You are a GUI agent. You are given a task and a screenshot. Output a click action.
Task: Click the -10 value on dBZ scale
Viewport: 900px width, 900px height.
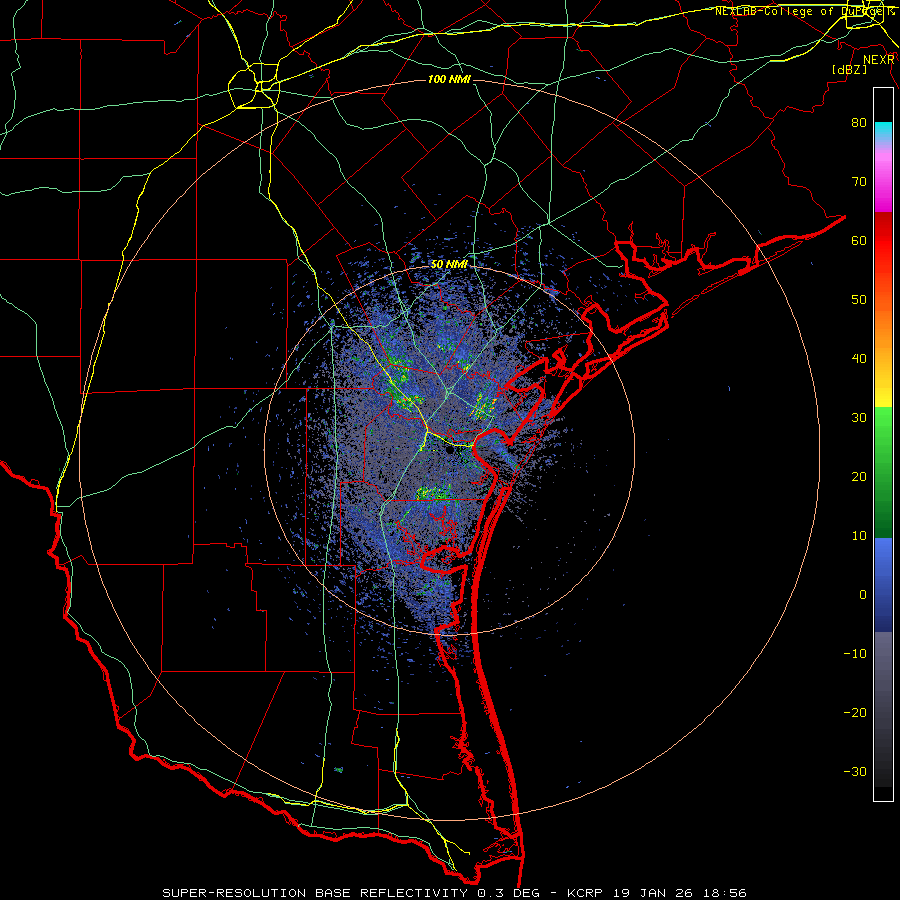coord(855,654)
